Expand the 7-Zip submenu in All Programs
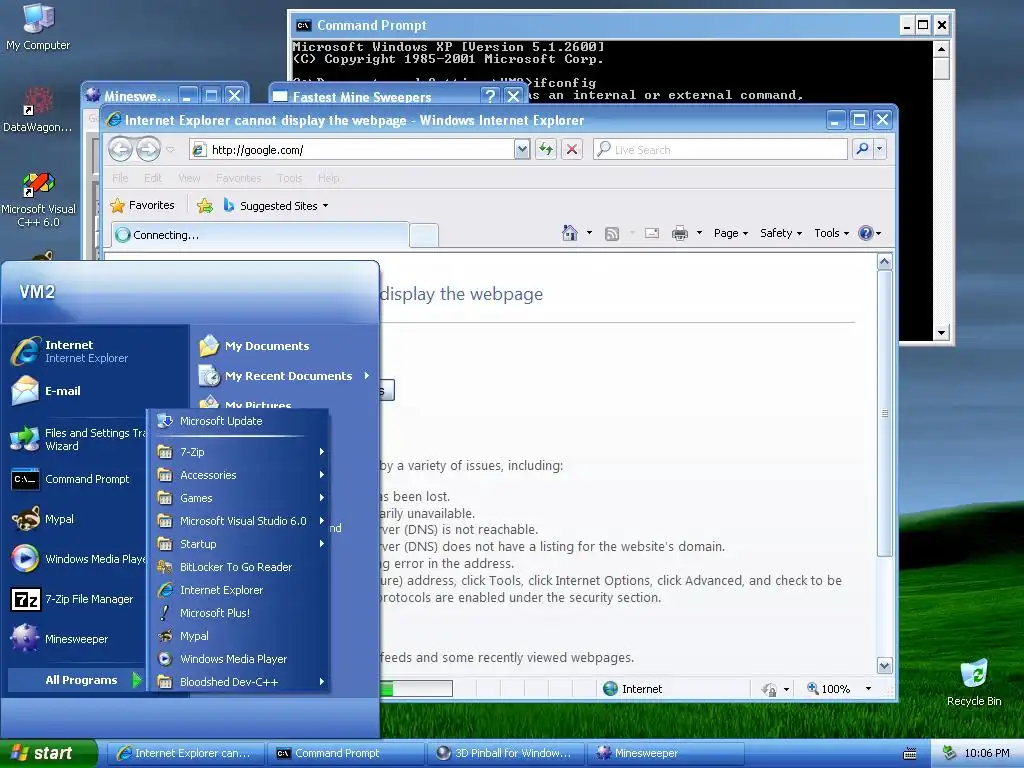Viewport: 1024px width, 768px height. tap(238, 452)
